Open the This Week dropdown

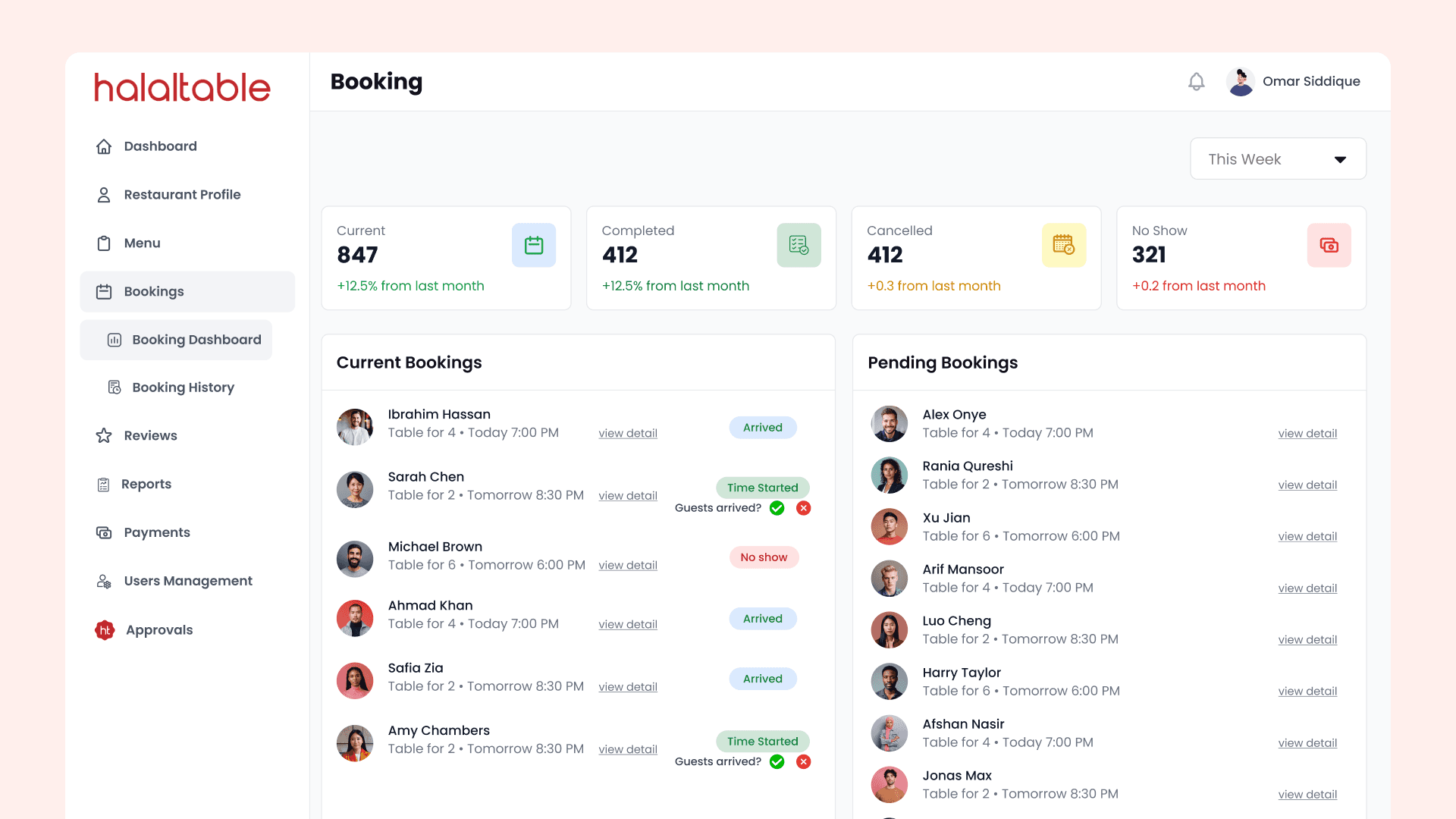point(1278,159)
